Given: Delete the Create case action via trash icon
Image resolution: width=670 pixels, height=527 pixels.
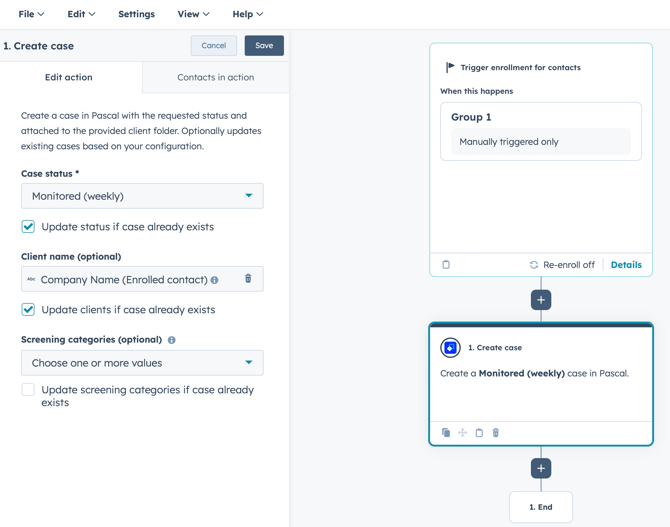Looking at the screenshot, I should (x=496, y=433).
